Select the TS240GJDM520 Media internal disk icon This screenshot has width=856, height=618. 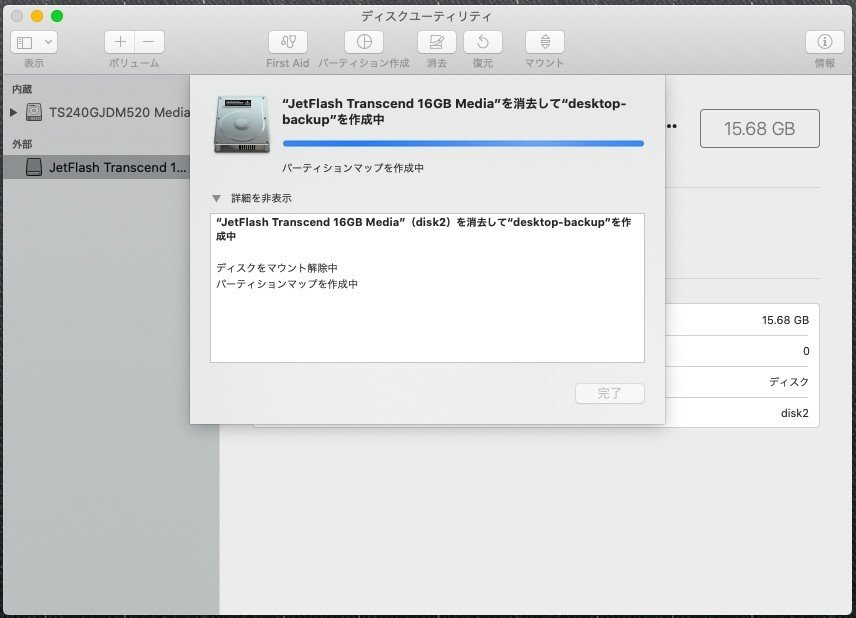tap(34, 112)
